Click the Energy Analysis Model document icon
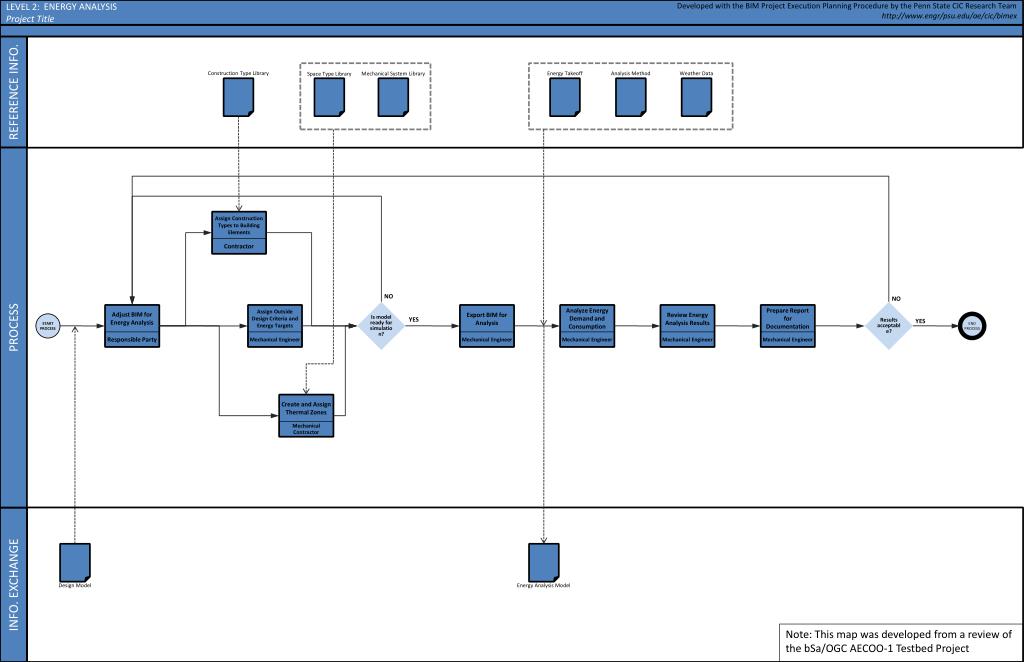 coord(544,562)
